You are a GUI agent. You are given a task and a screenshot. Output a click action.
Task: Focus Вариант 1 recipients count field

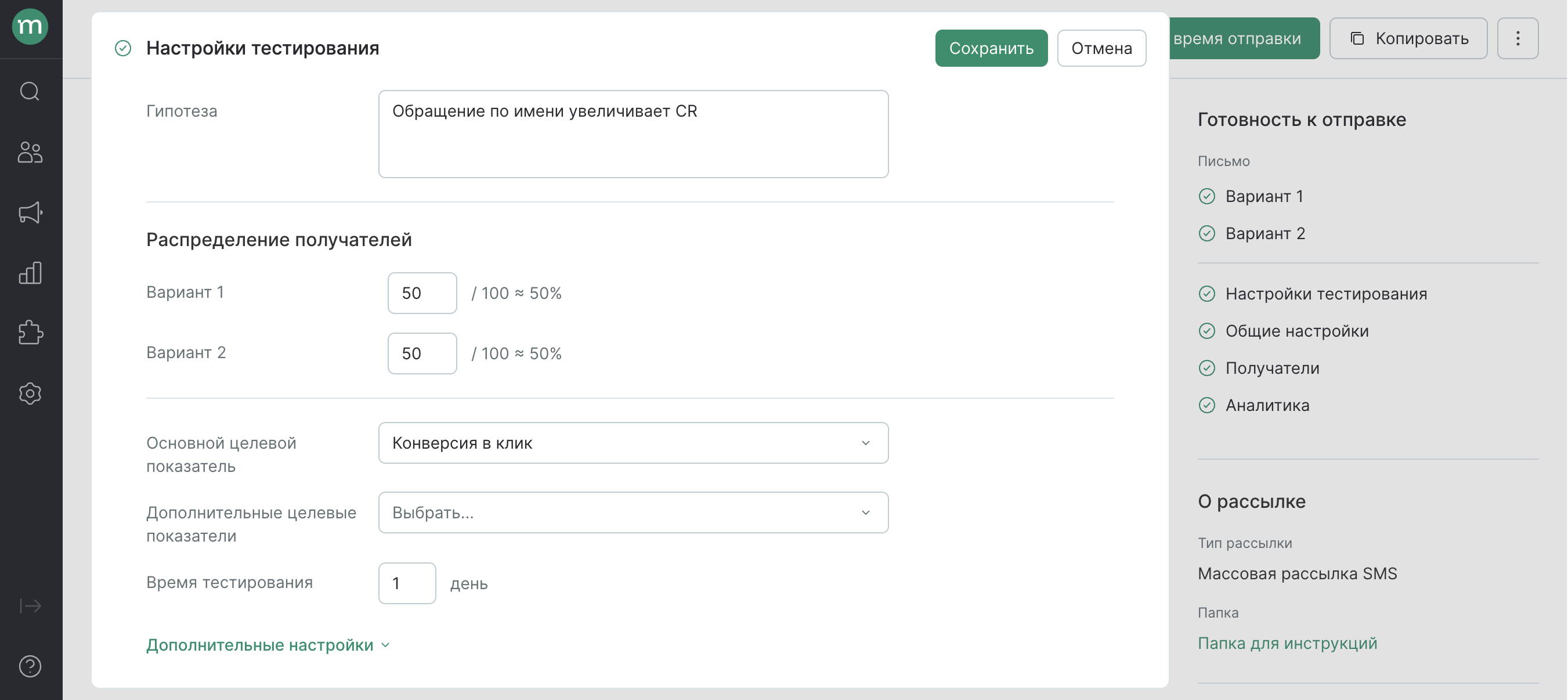point(422,293)
